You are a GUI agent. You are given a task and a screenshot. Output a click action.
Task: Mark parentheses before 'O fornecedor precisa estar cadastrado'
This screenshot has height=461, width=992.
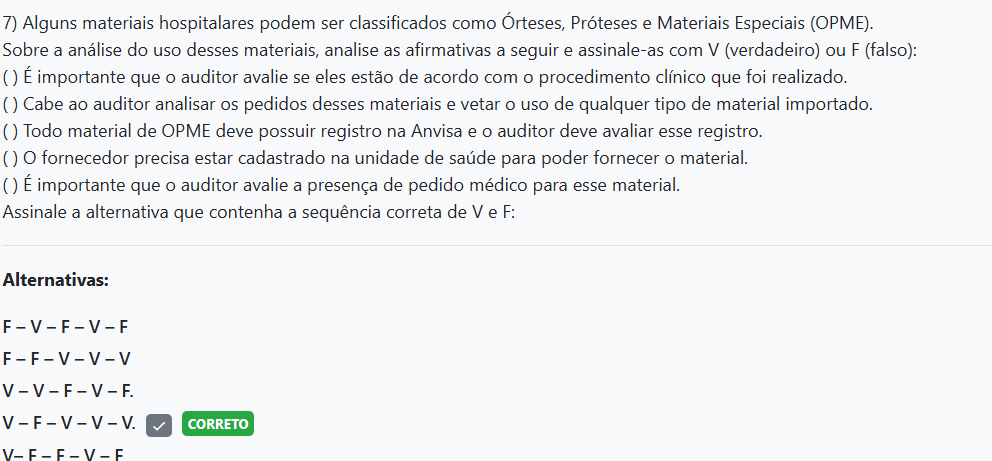(10, 158)
